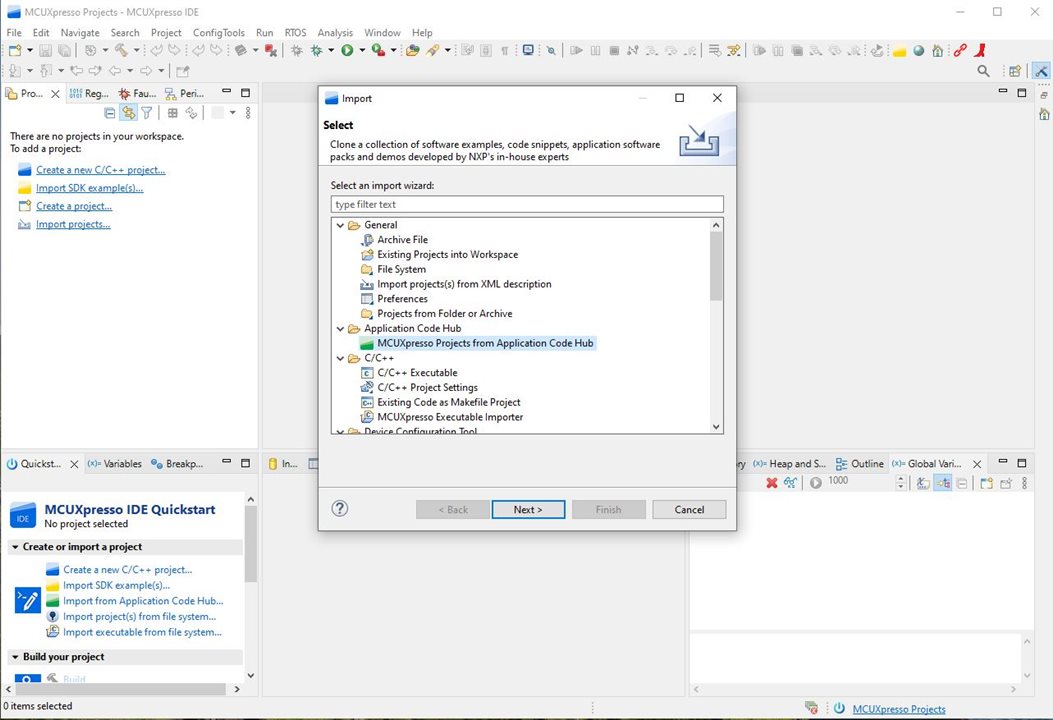Click the Save toolbar icon

pos(45,50)
